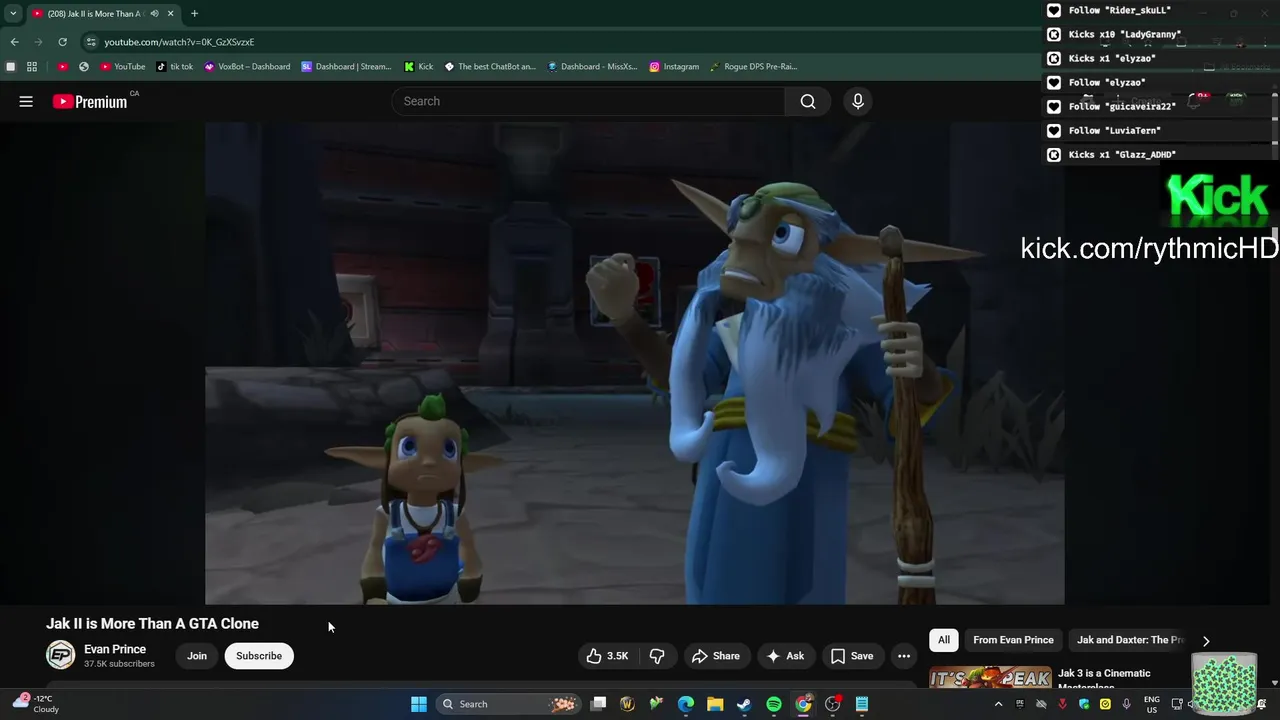Share the Jak II video

tap(716, 656)
